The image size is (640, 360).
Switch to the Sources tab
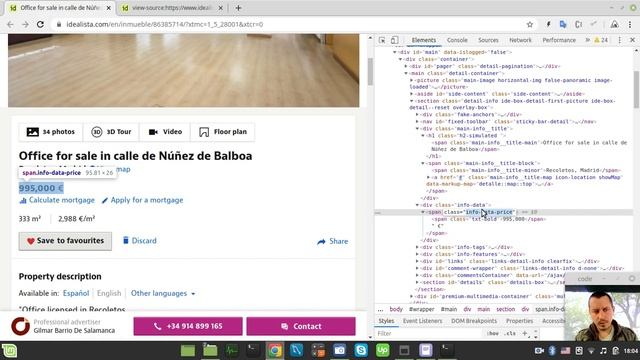488,40
